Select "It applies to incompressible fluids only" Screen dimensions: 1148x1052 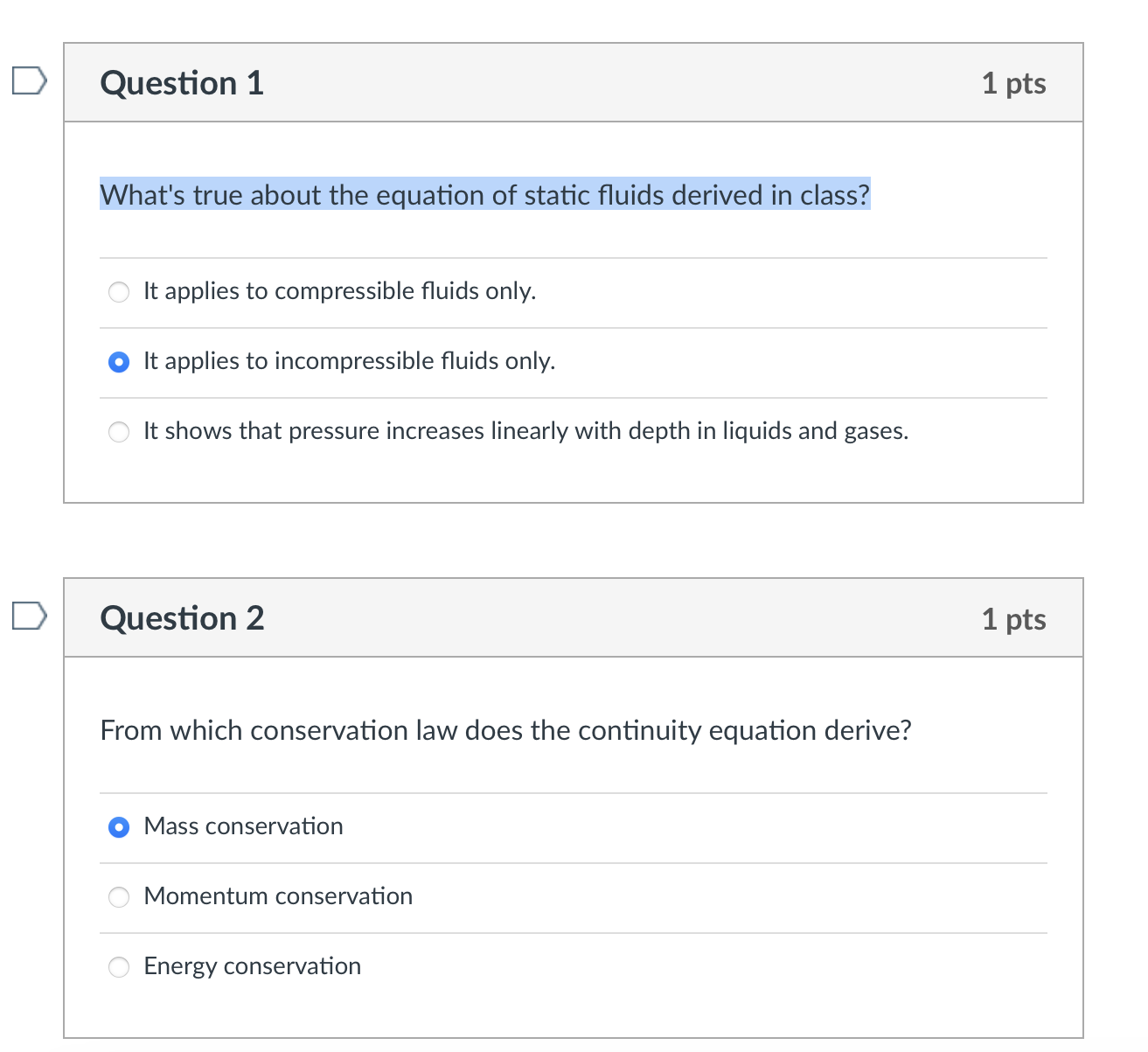pos(119,361)
